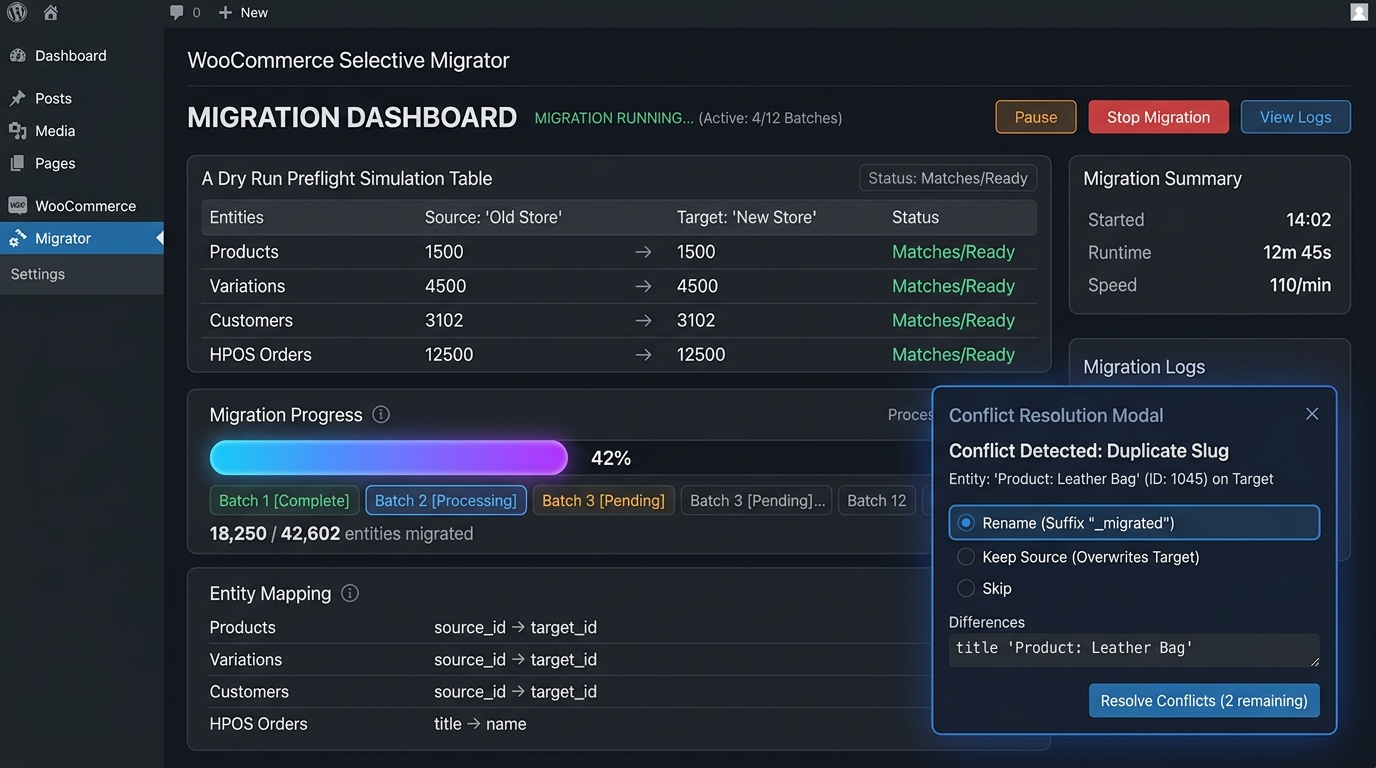Click the Speed value 110/min
The height and width of the screenshot is (768, 1376).
(x=1300, y=285)
